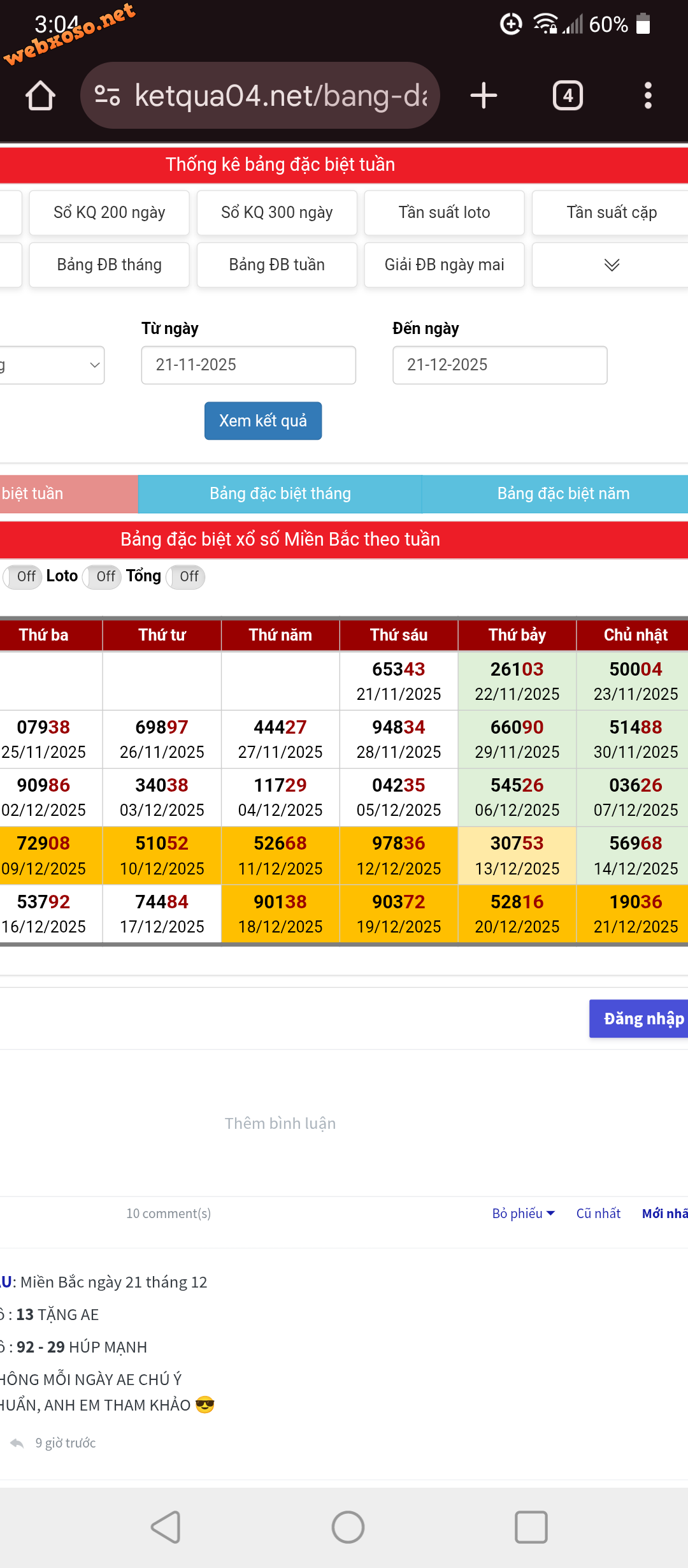
Task: Toggle the Off switch left of Loto
Action: (24, 576)
